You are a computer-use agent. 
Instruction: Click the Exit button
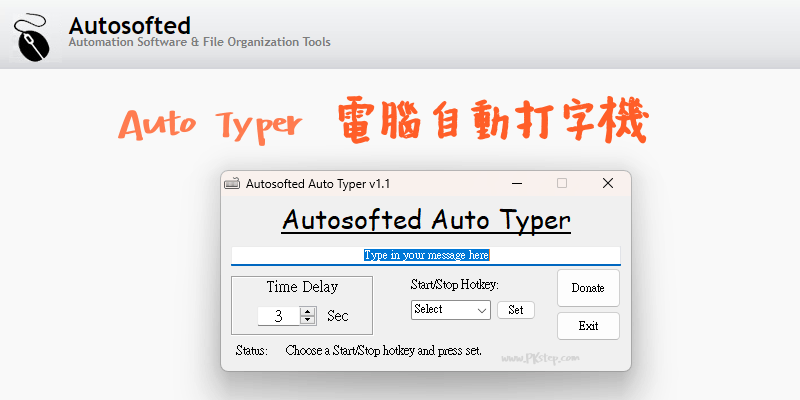(x=588, y=326)
